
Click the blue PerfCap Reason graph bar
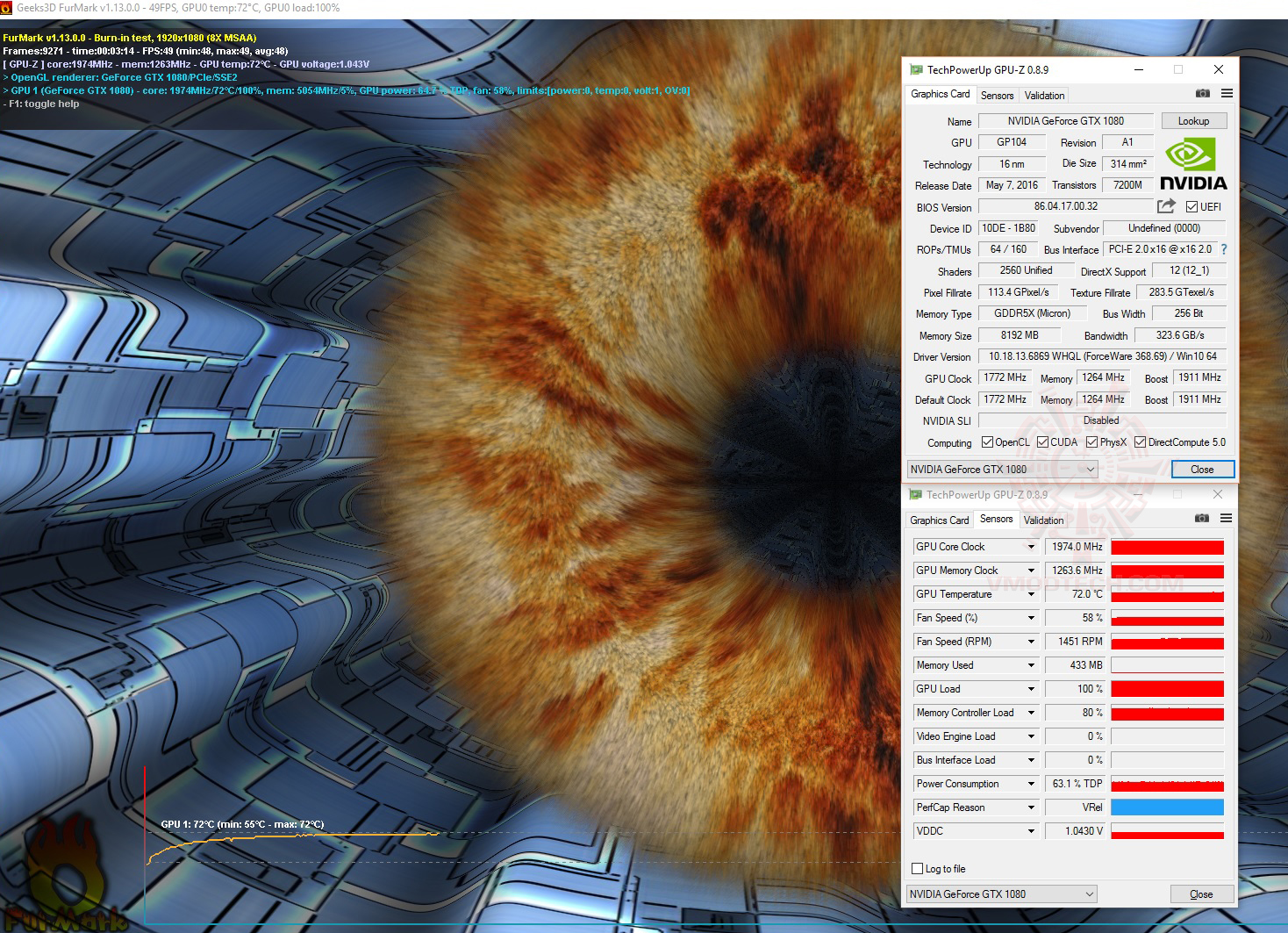point(1168,807)
